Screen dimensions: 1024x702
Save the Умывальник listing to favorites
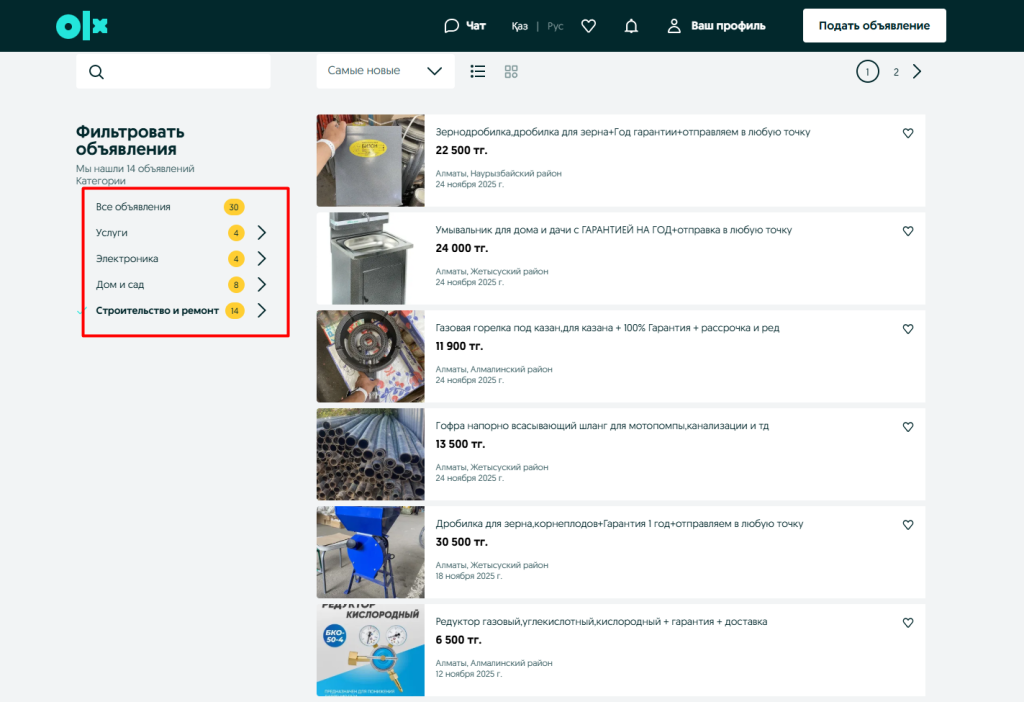point(908,231)
